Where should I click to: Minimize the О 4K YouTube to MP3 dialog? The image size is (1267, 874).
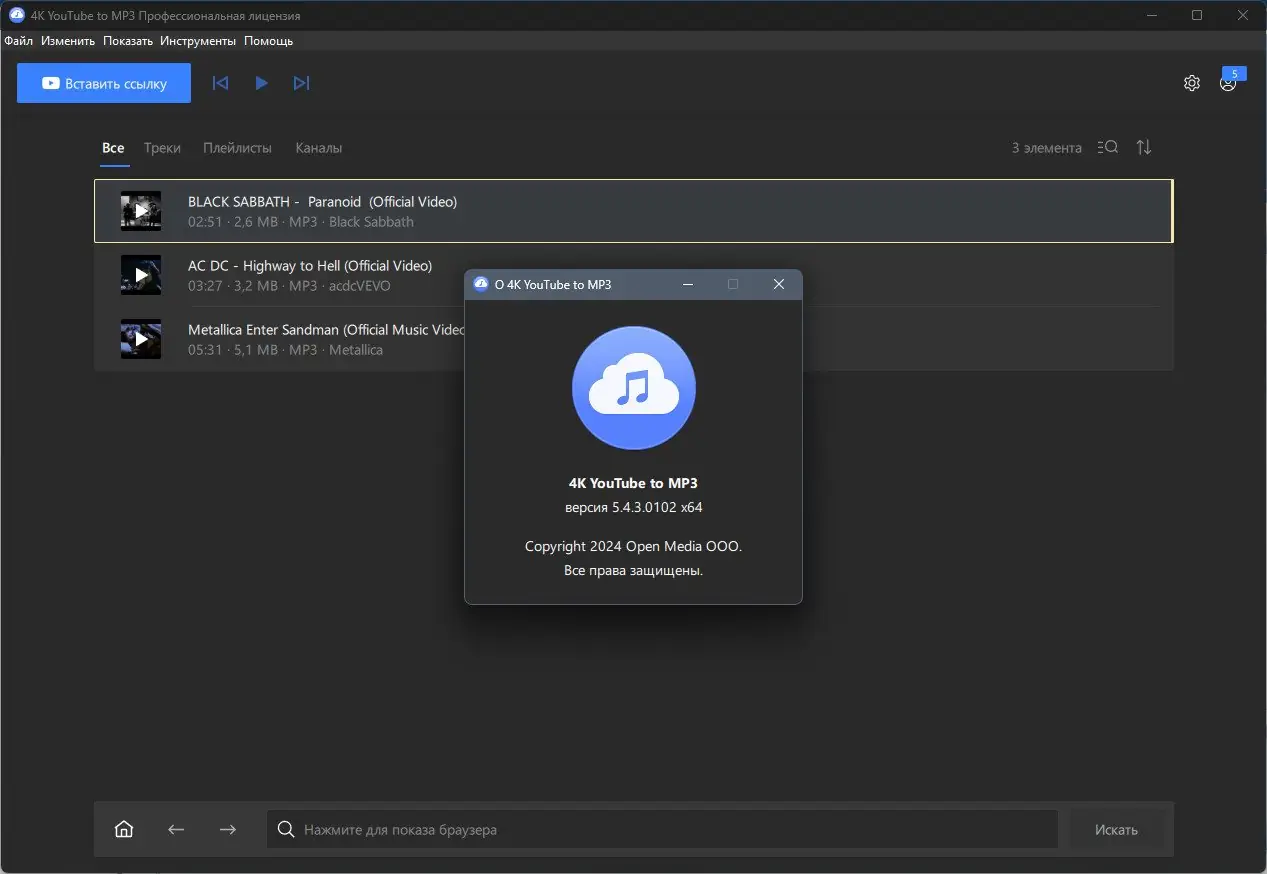(688, 284)
